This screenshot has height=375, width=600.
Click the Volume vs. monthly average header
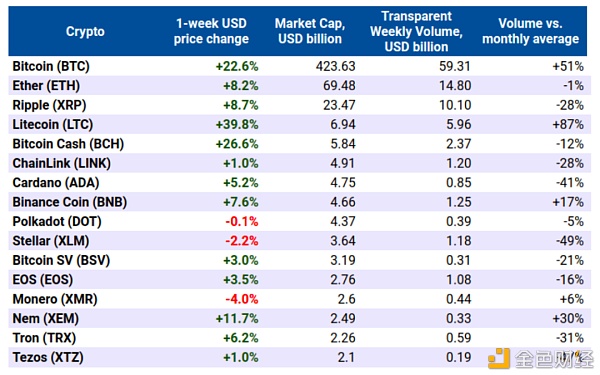pyautogui.click(x=530, y=31)
